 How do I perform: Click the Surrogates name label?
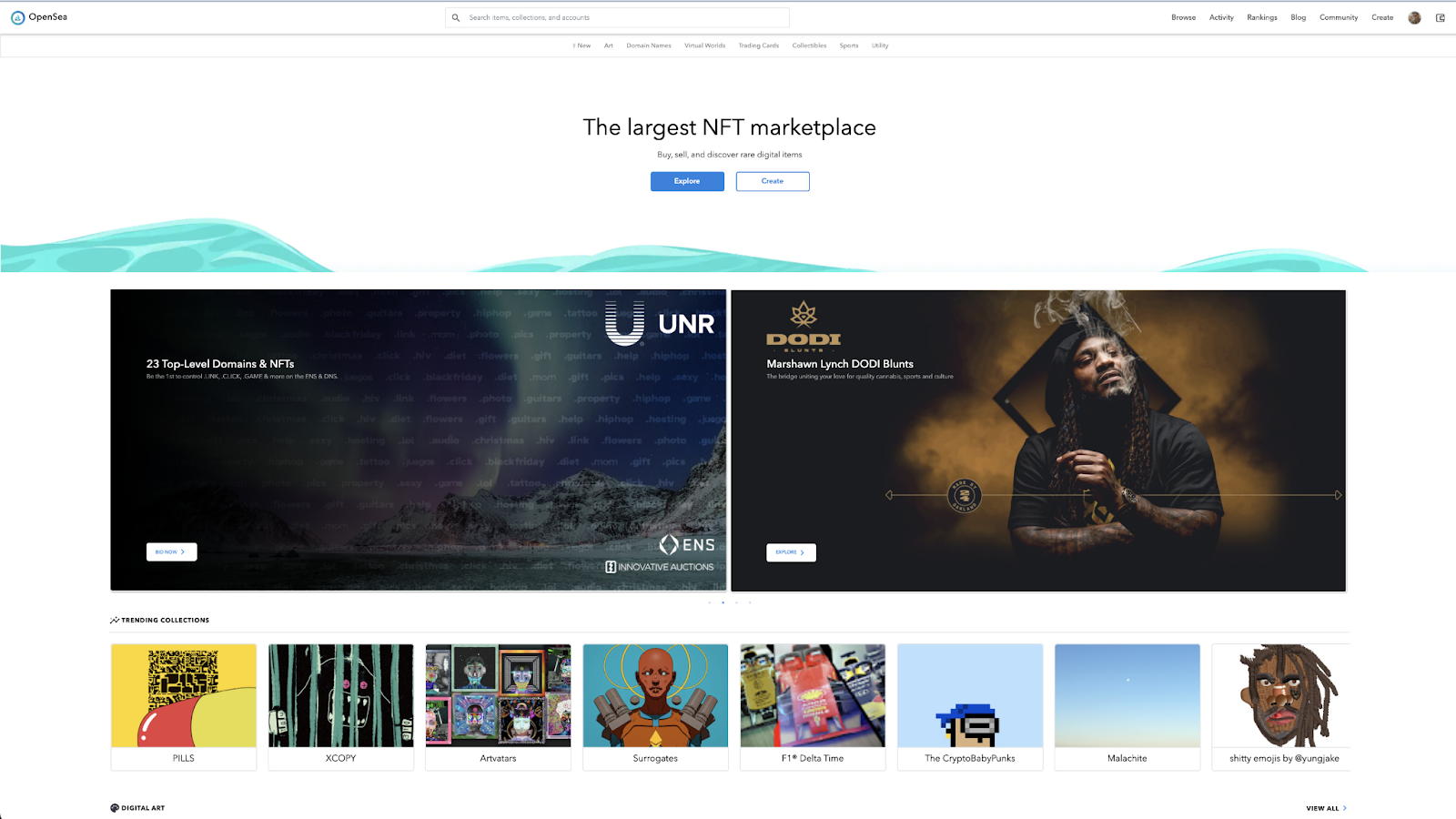655,758
